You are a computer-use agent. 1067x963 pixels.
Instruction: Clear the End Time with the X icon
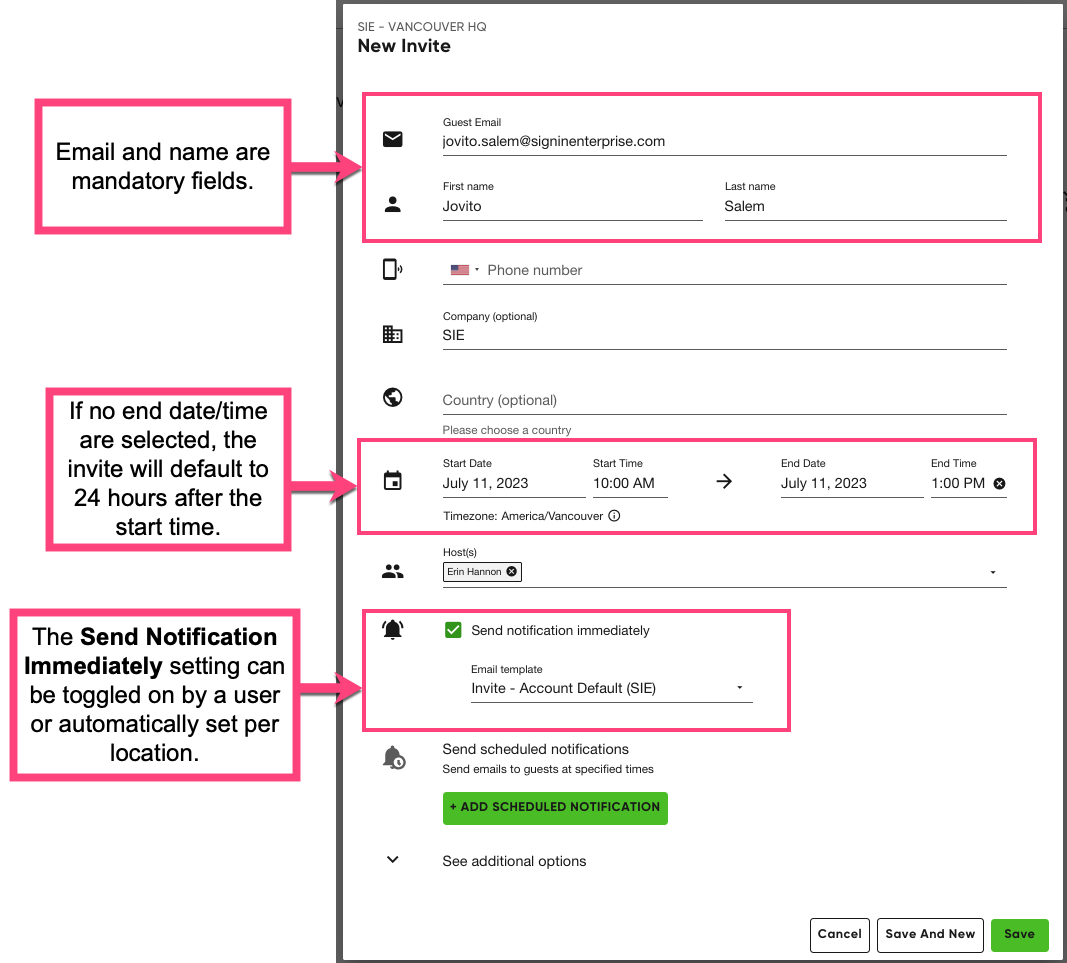[999, 483]
